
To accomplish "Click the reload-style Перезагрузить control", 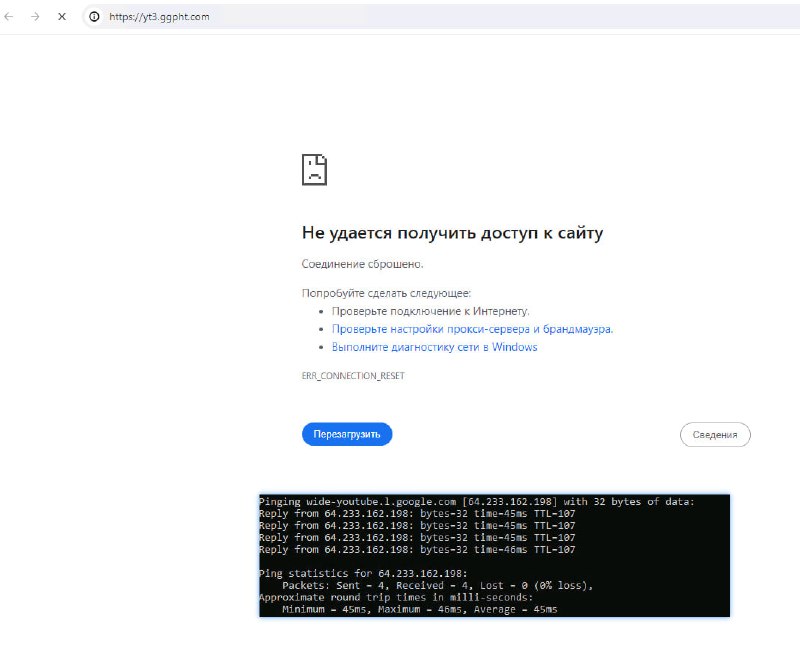I will [x=346, y=434].
